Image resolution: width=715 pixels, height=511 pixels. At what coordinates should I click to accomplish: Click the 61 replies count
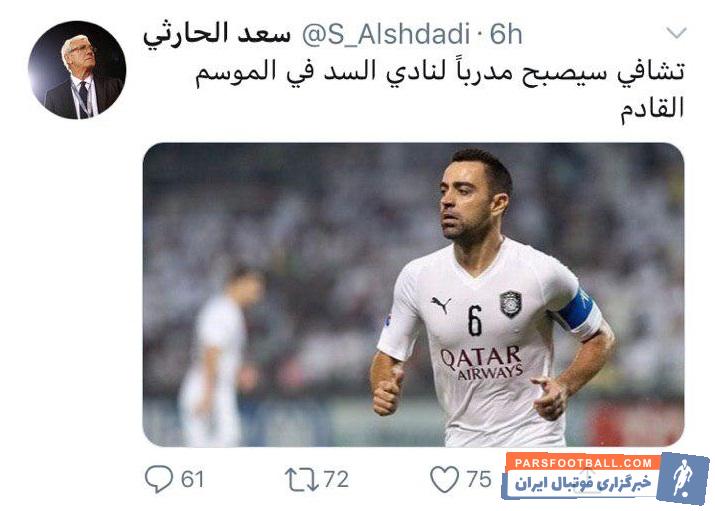[x=192, y=479]
